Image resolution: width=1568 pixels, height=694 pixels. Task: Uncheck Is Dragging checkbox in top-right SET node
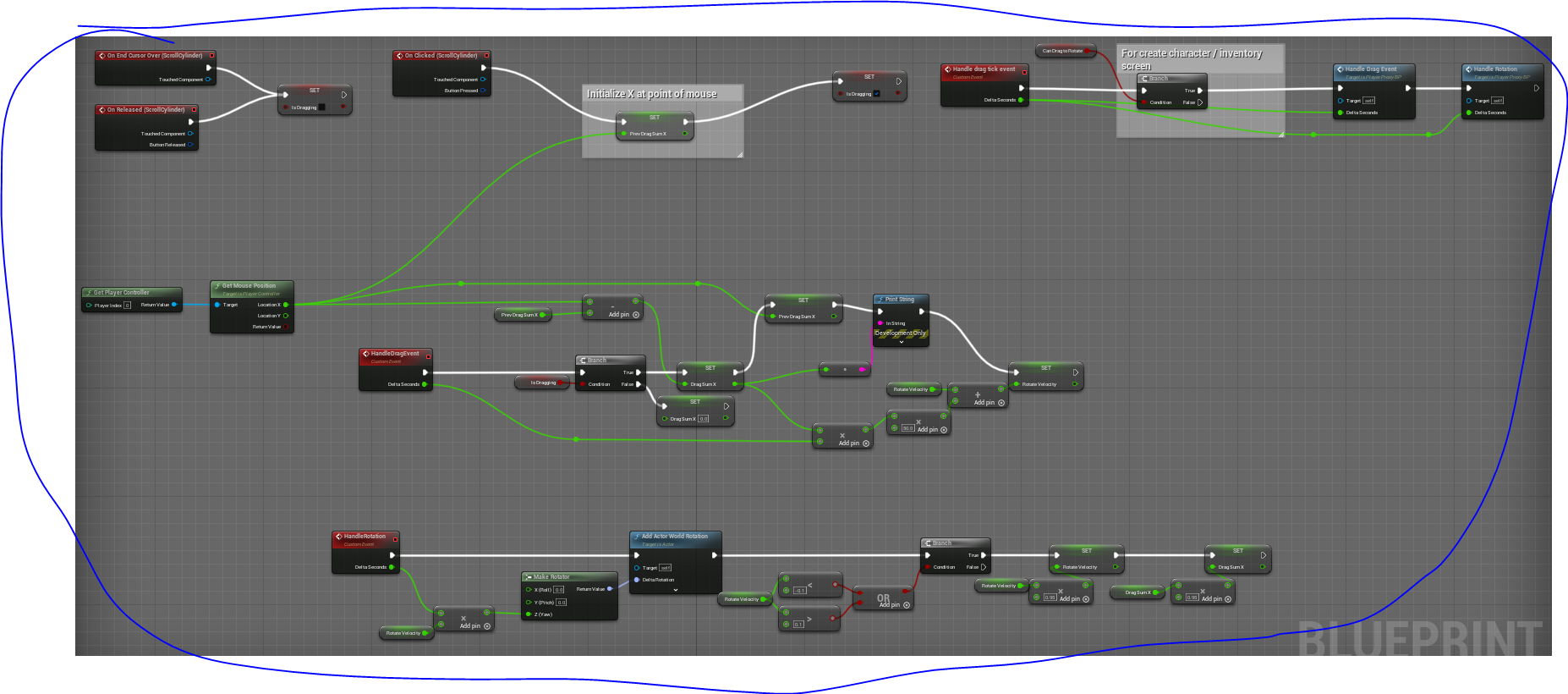(876, 94)
